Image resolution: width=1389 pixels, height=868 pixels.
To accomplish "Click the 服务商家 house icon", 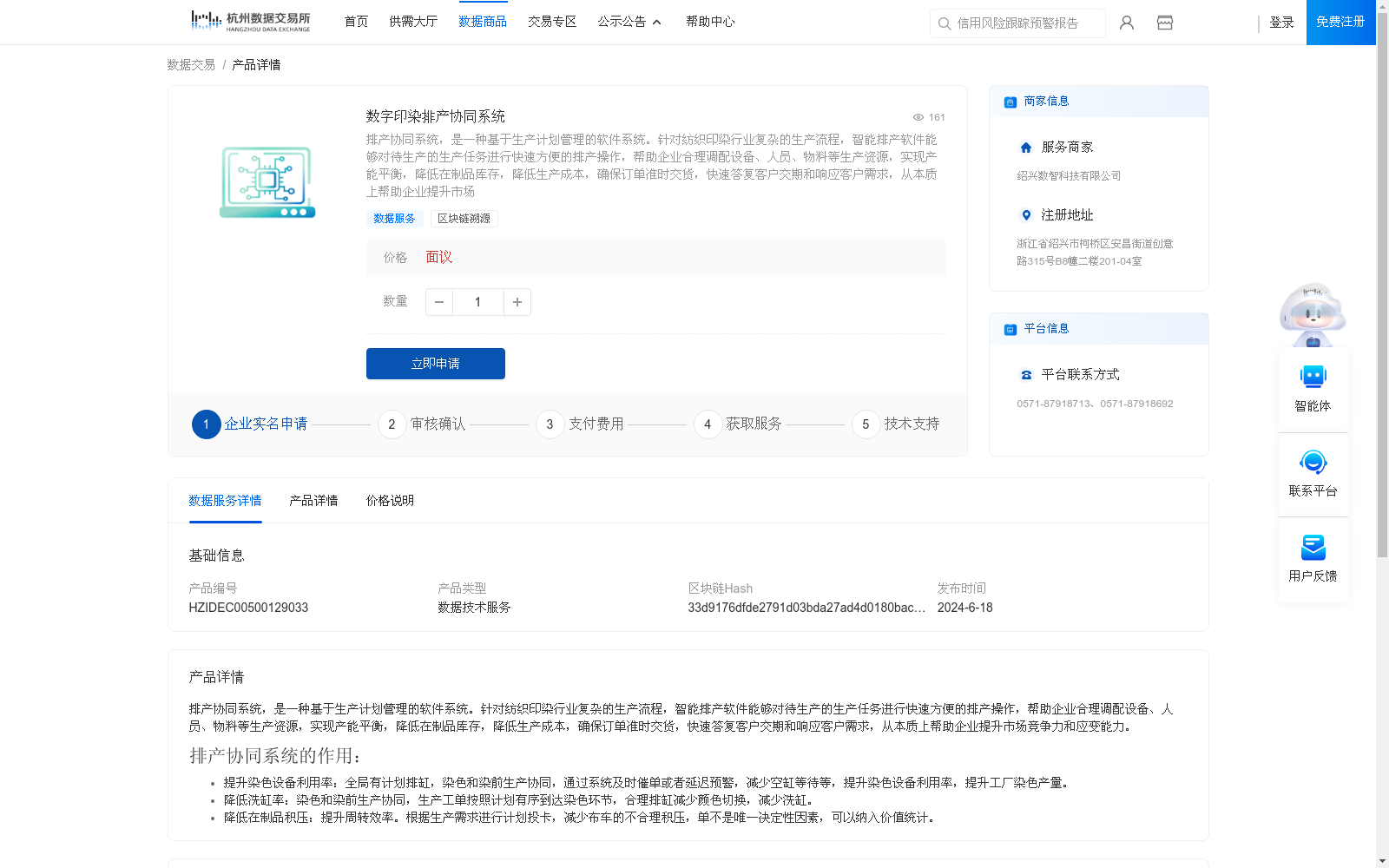I will [x=1026, y=148].
